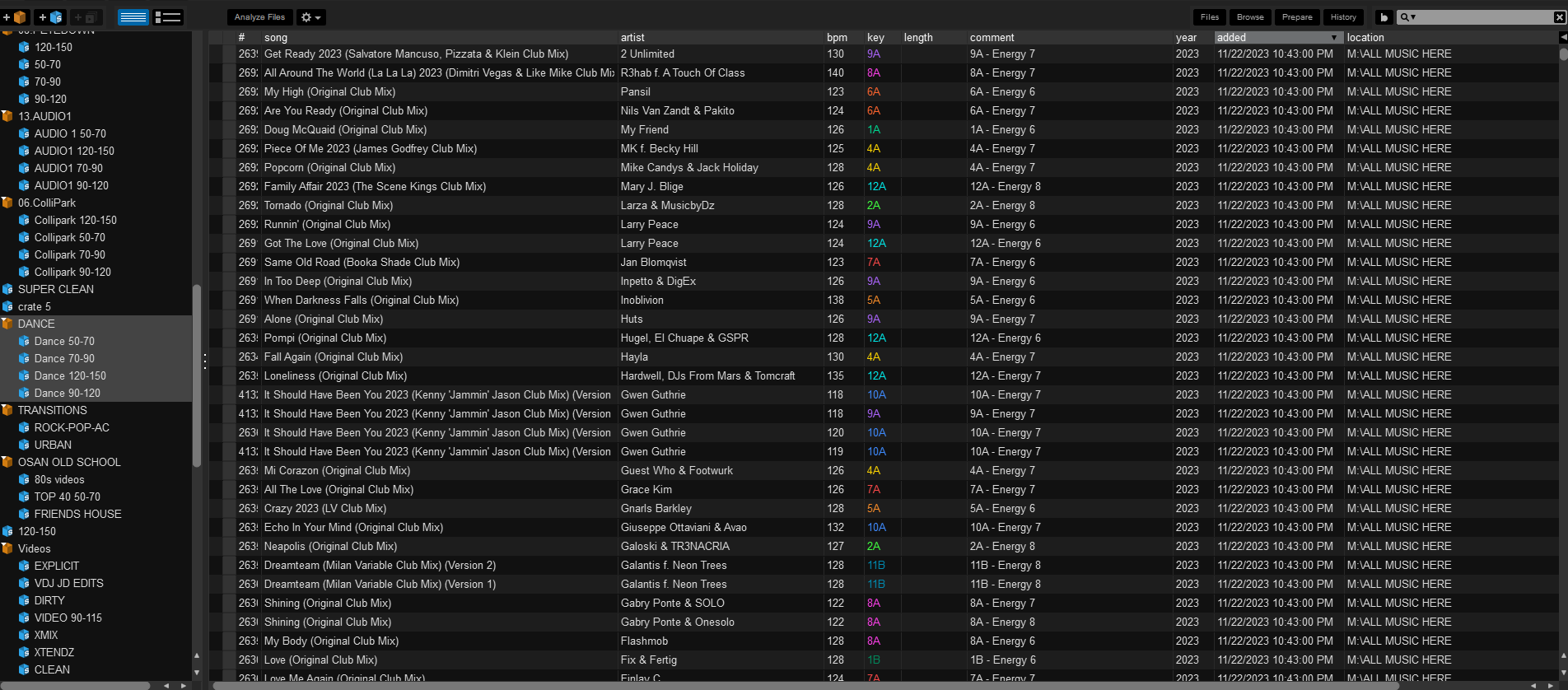Sort library by song column header
Image resolution: width=1568 pixels, height=690 pixels.
click(440, 37)
